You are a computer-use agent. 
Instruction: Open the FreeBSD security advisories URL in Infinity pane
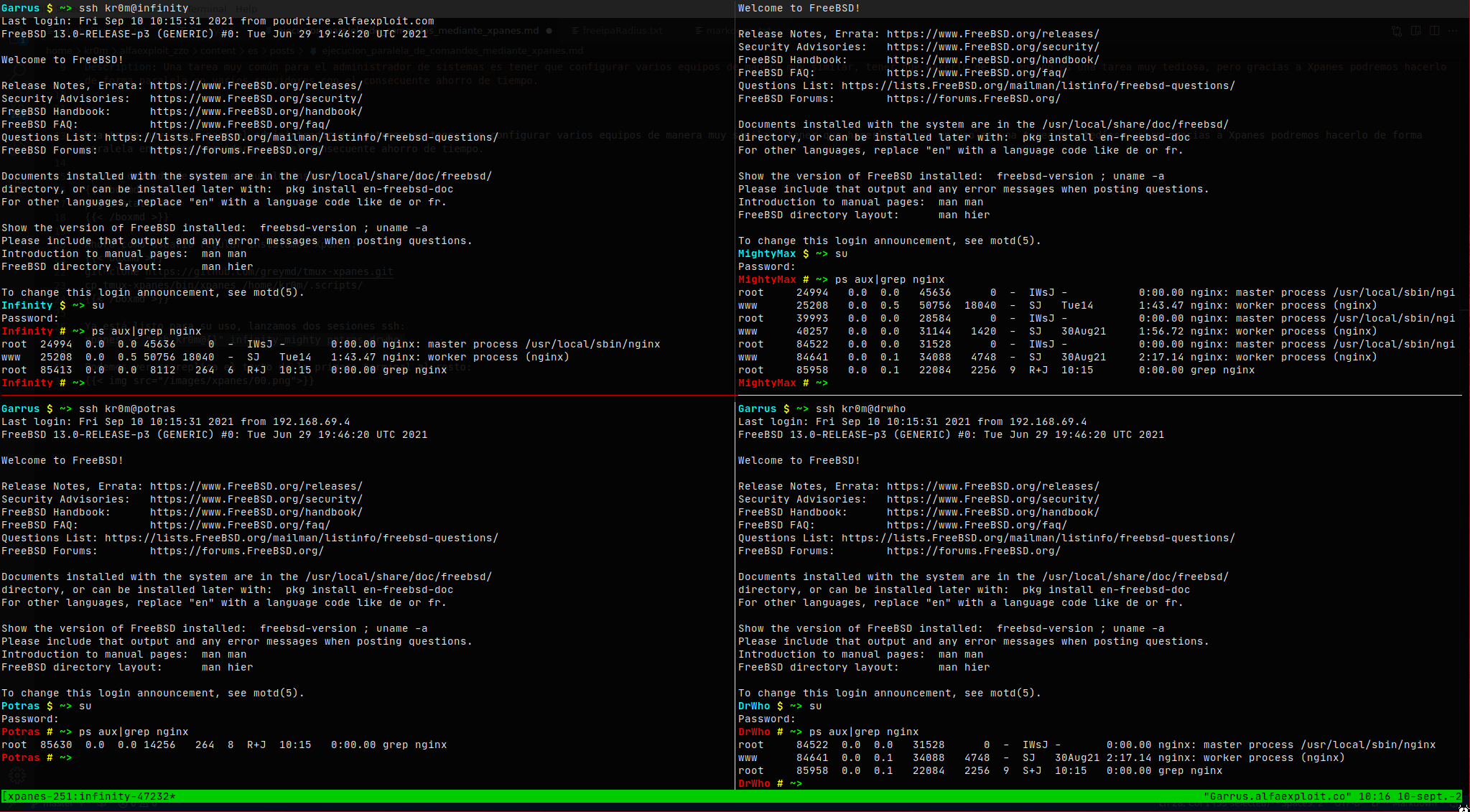point(256,98)
